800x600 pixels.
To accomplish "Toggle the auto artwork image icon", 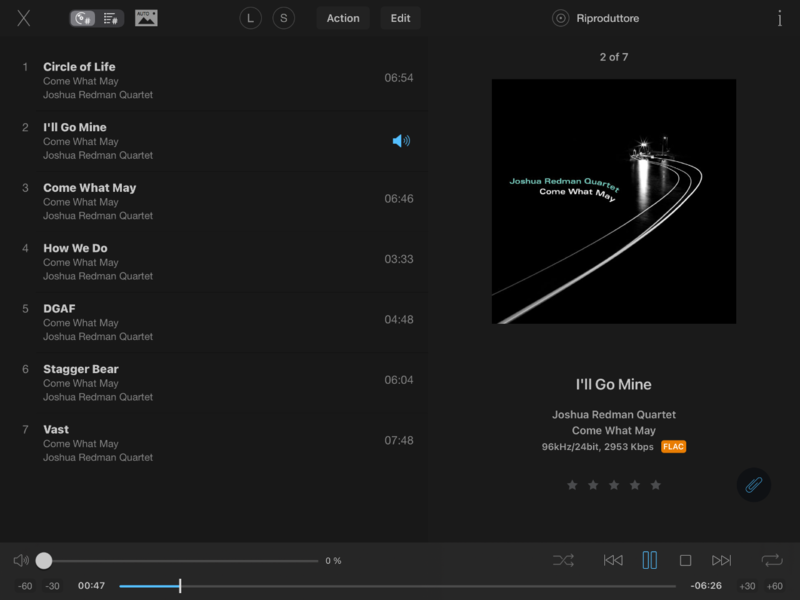I will click(146, 18).
